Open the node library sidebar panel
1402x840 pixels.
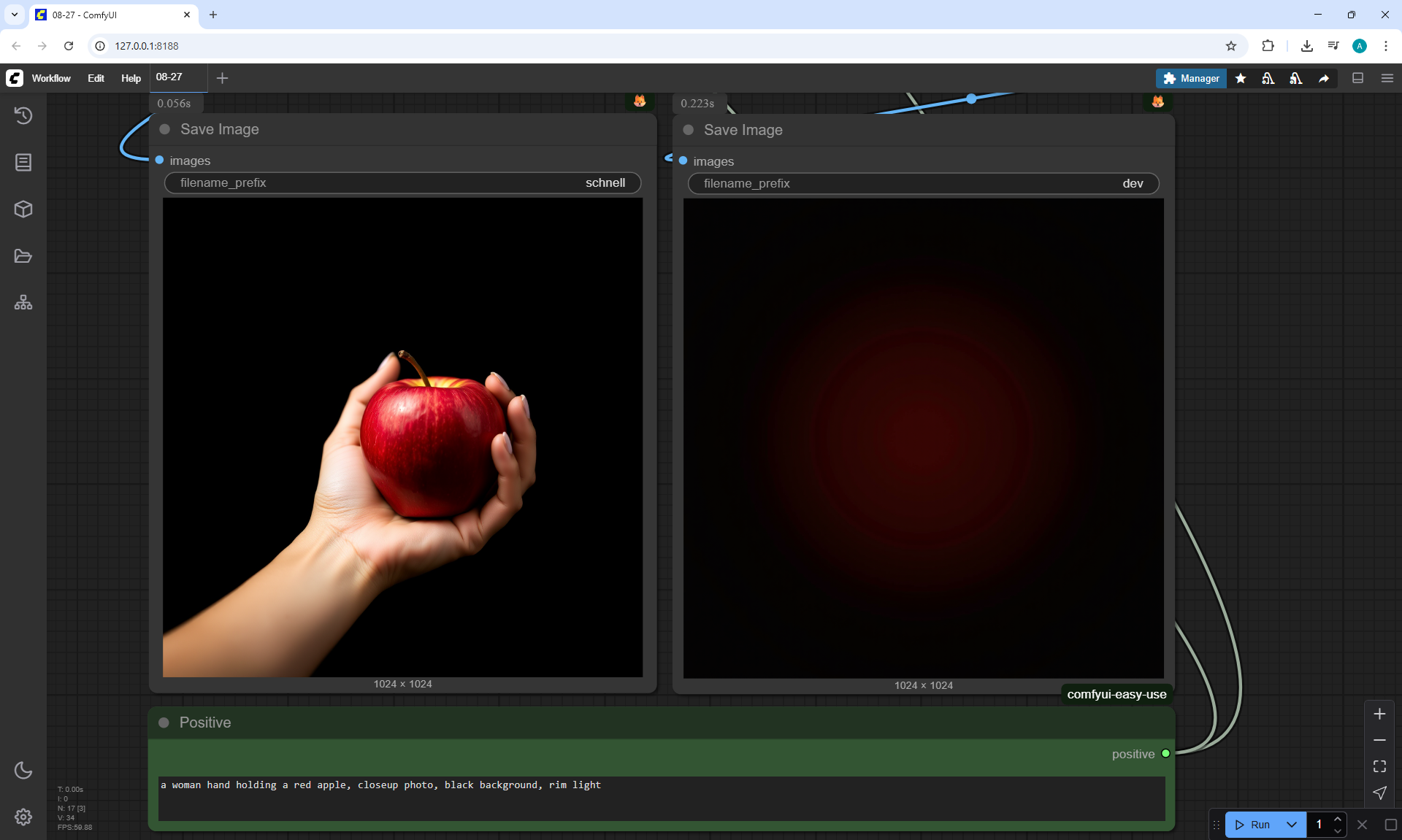pyautogui.click(x=23, y=162)
